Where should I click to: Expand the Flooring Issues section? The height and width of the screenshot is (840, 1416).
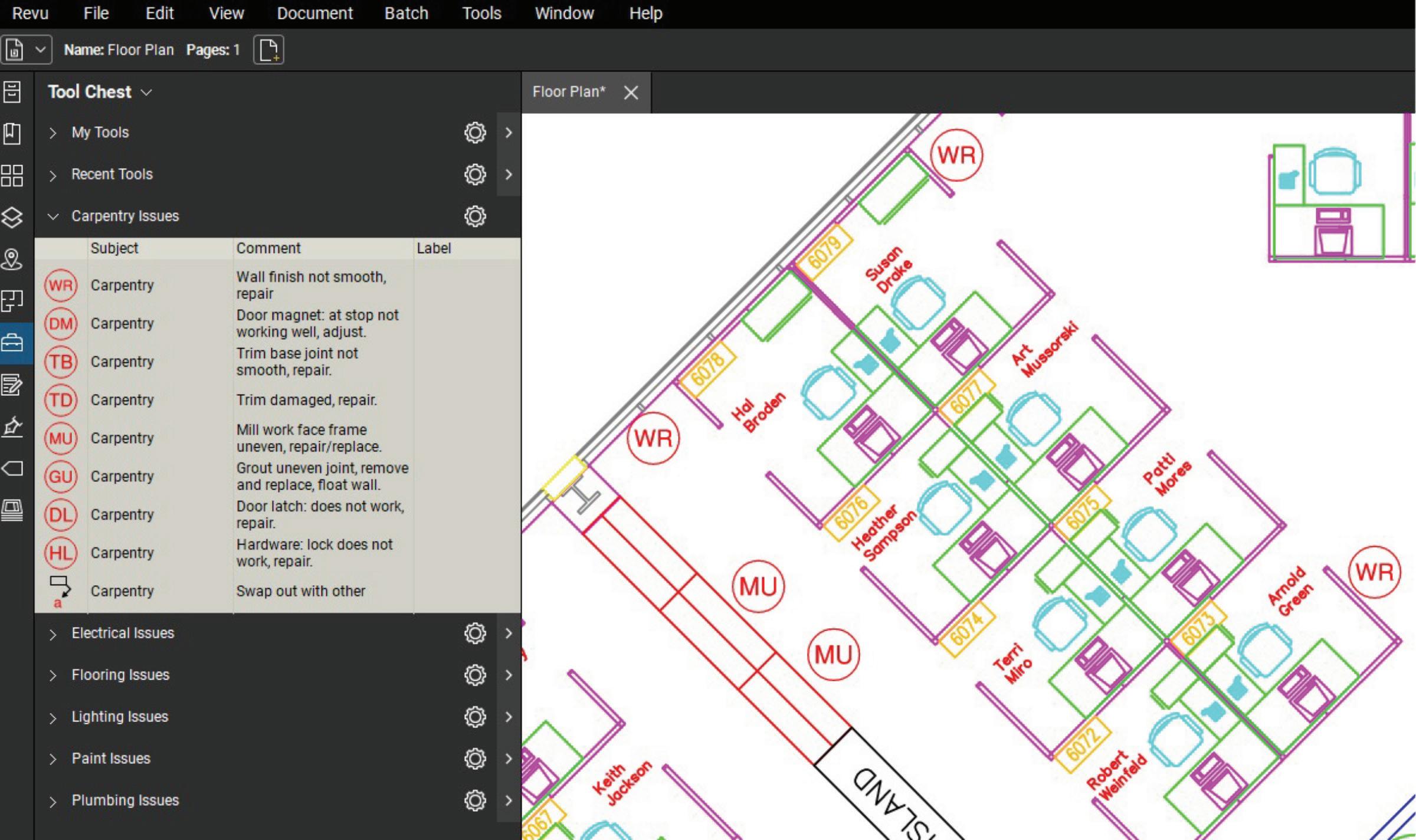[x=53, y=676]
